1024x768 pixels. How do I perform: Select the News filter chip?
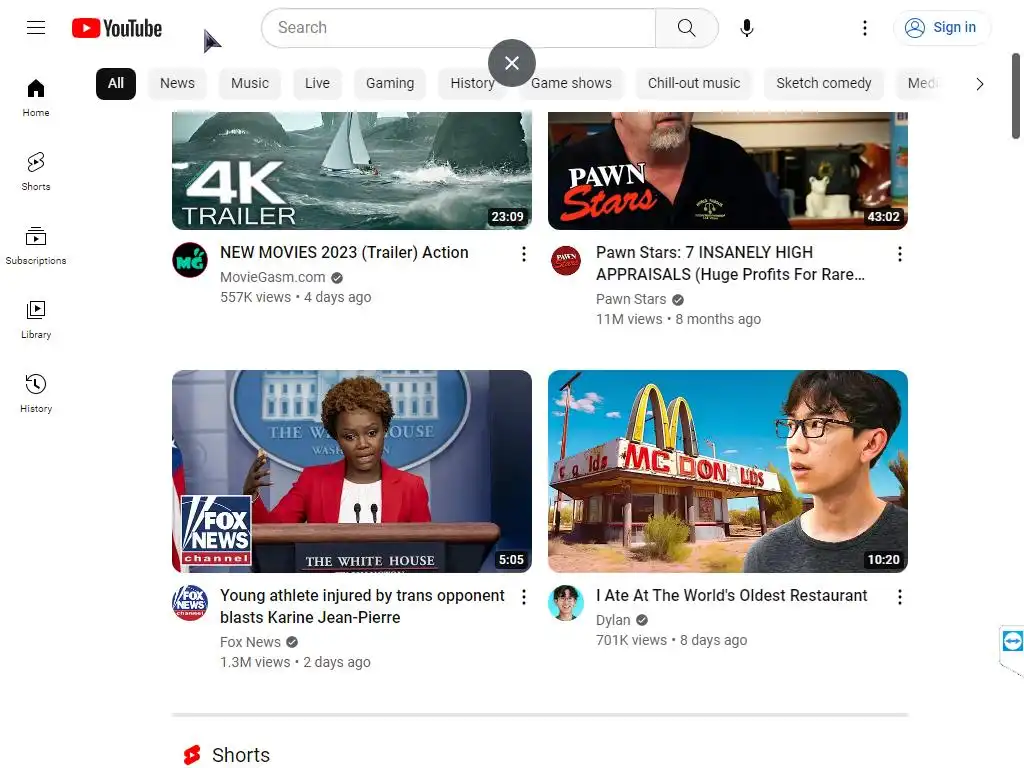[x=178, y=84]
